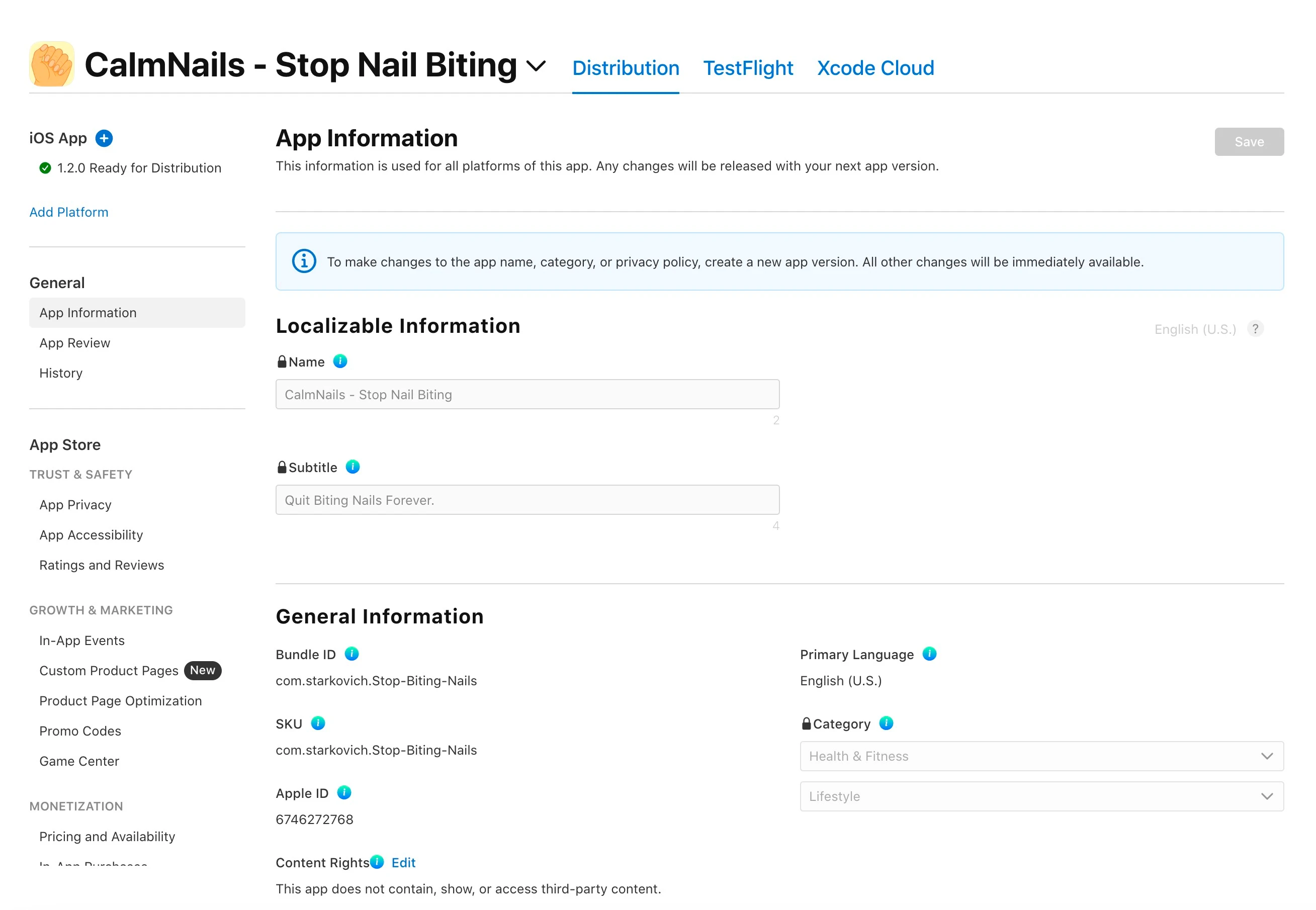Screen dimensions: 1316x910
Task: Click the info icon next to Apple ID
Action: click(x=344, y=792)
